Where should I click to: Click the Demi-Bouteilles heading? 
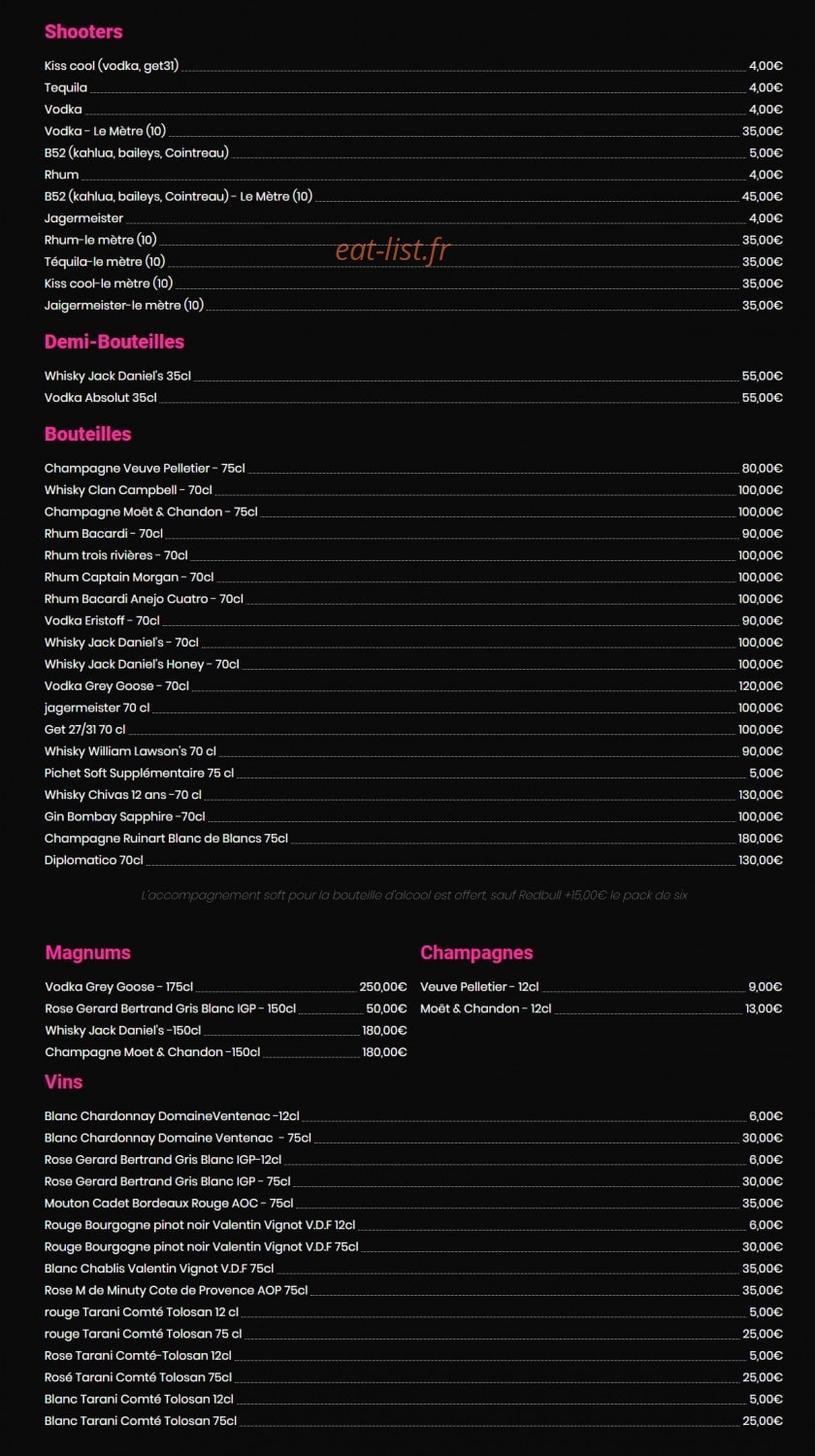click(x=114, y=342)
